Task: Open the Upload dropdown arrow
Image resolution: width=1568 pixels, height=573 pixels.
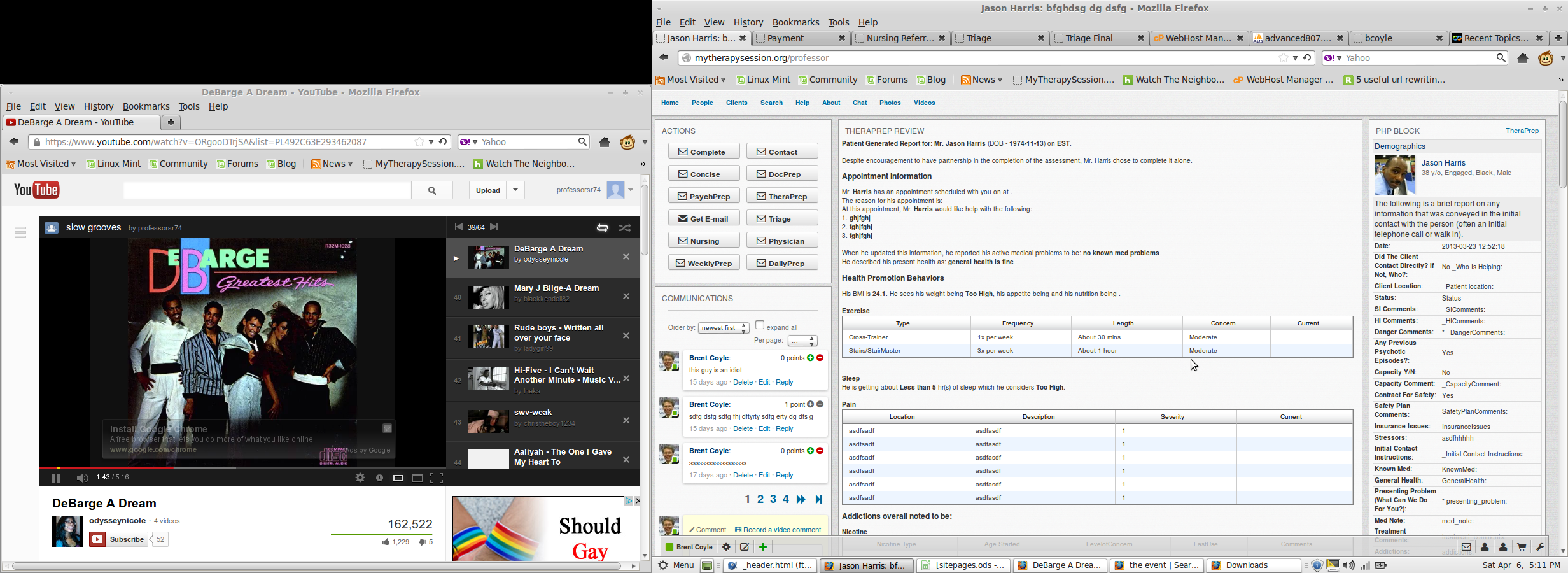Action: coord(516,190)
